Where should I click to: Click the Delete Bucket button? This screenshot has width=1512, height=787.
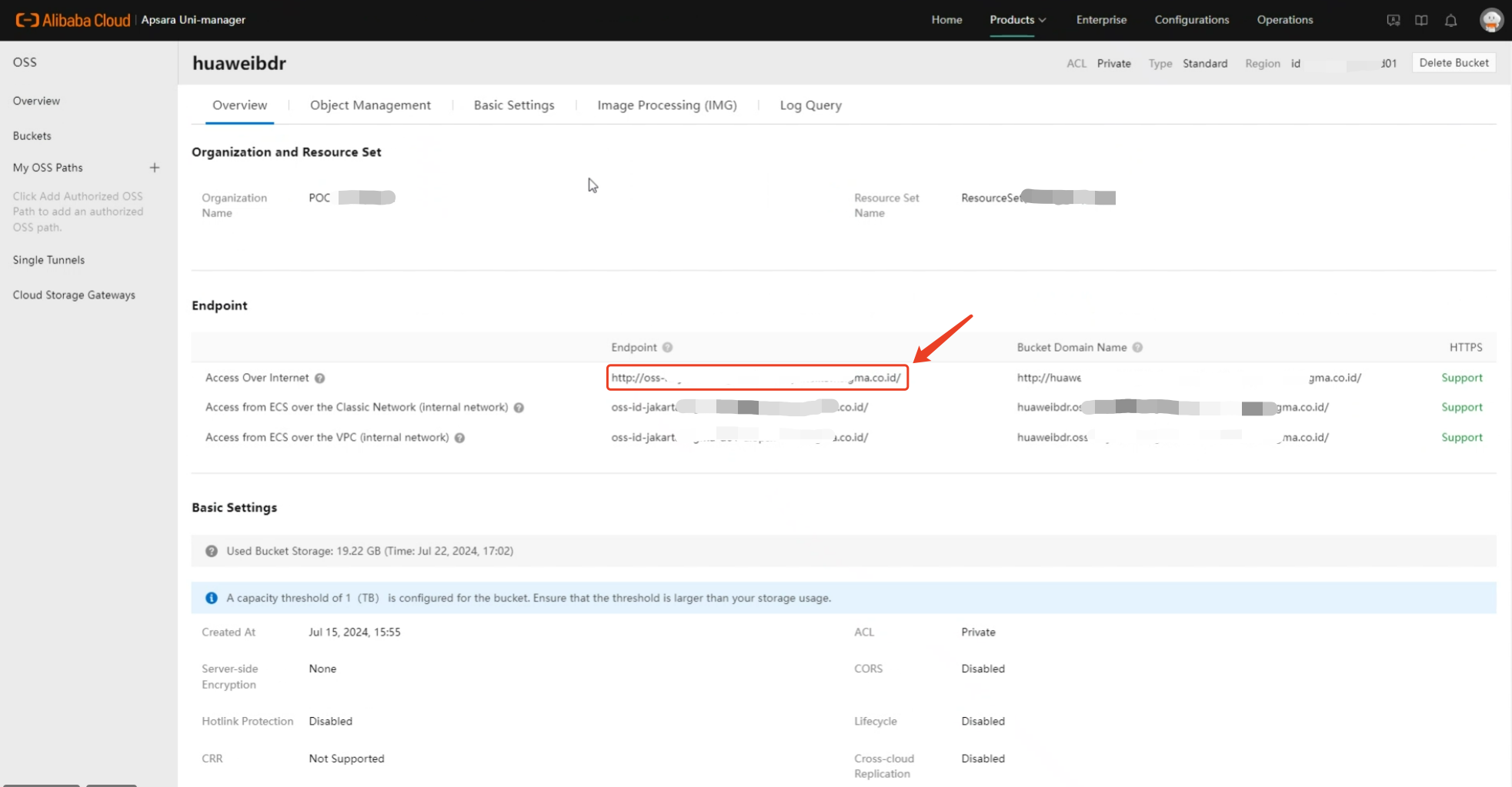(x=1454, y=63)
